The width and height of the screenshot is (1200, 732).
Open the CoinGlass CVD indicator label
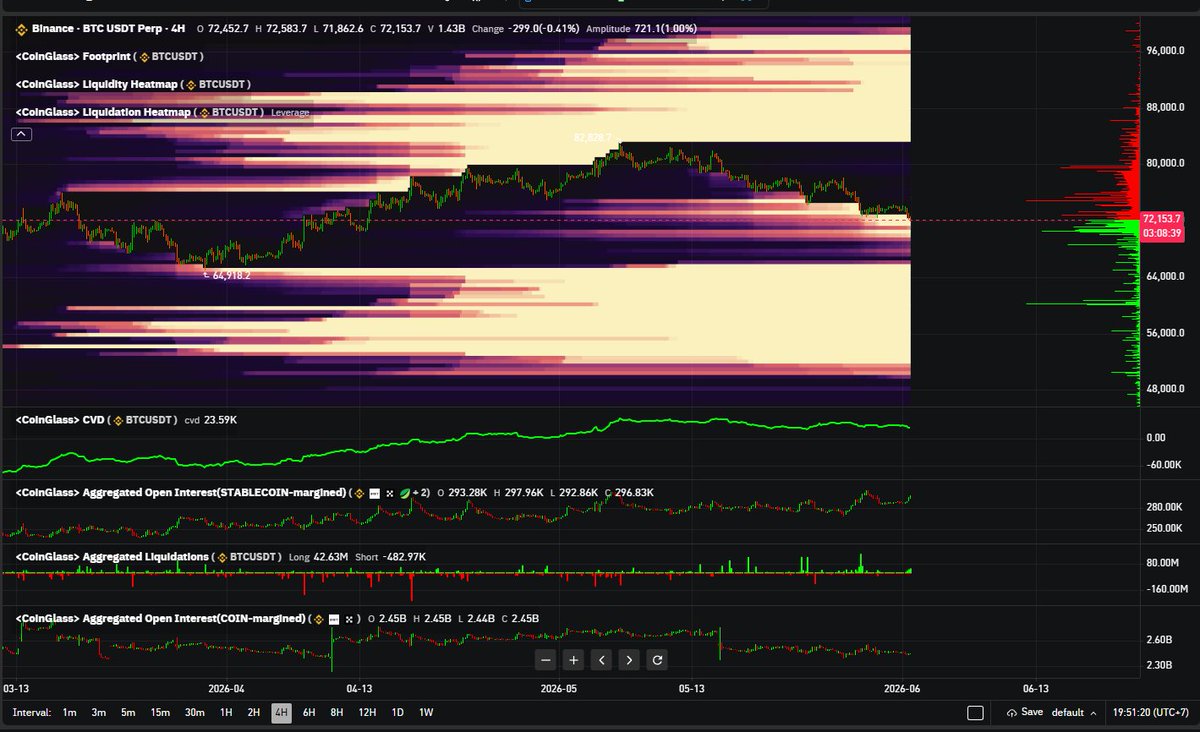pos(97,420)
